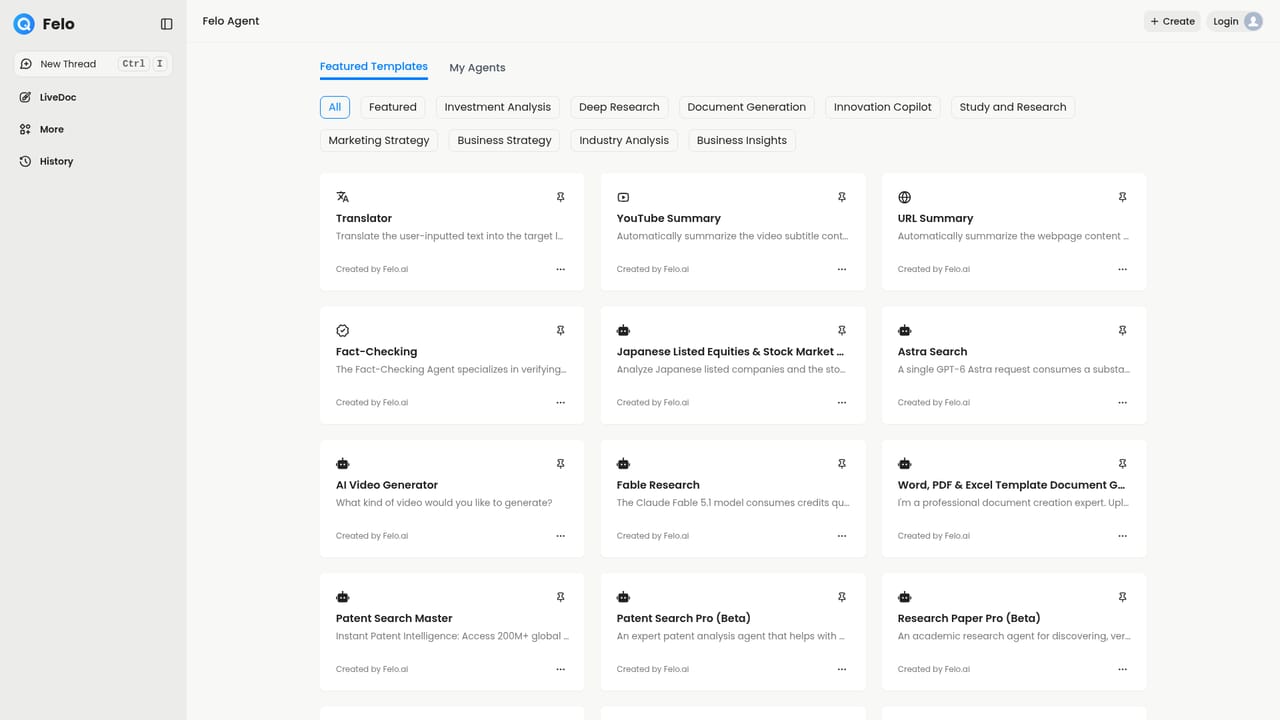The width and height of the screenshot is (1280, 720).
Task: Click the YouTube Summary play icon
Action: [624, 197]
